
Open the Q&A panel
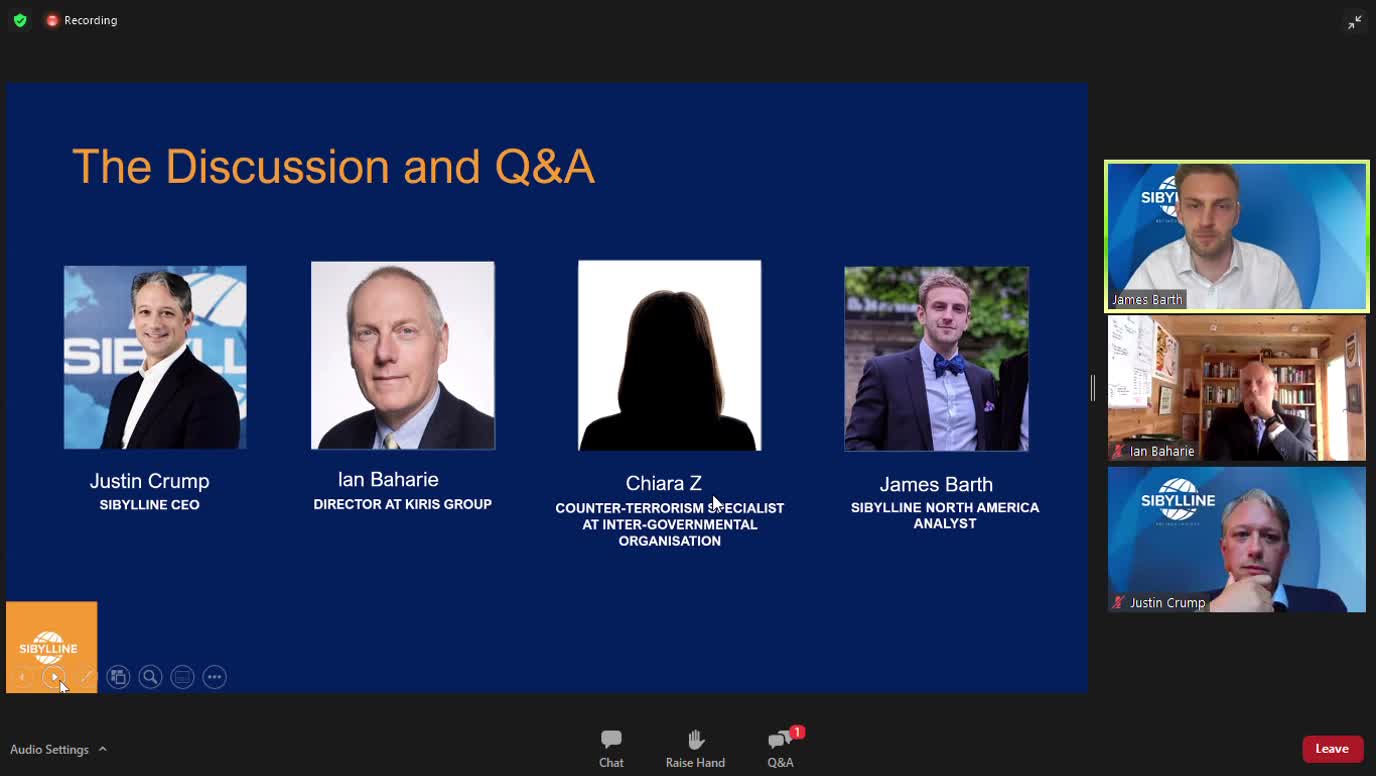pos(780,748)
